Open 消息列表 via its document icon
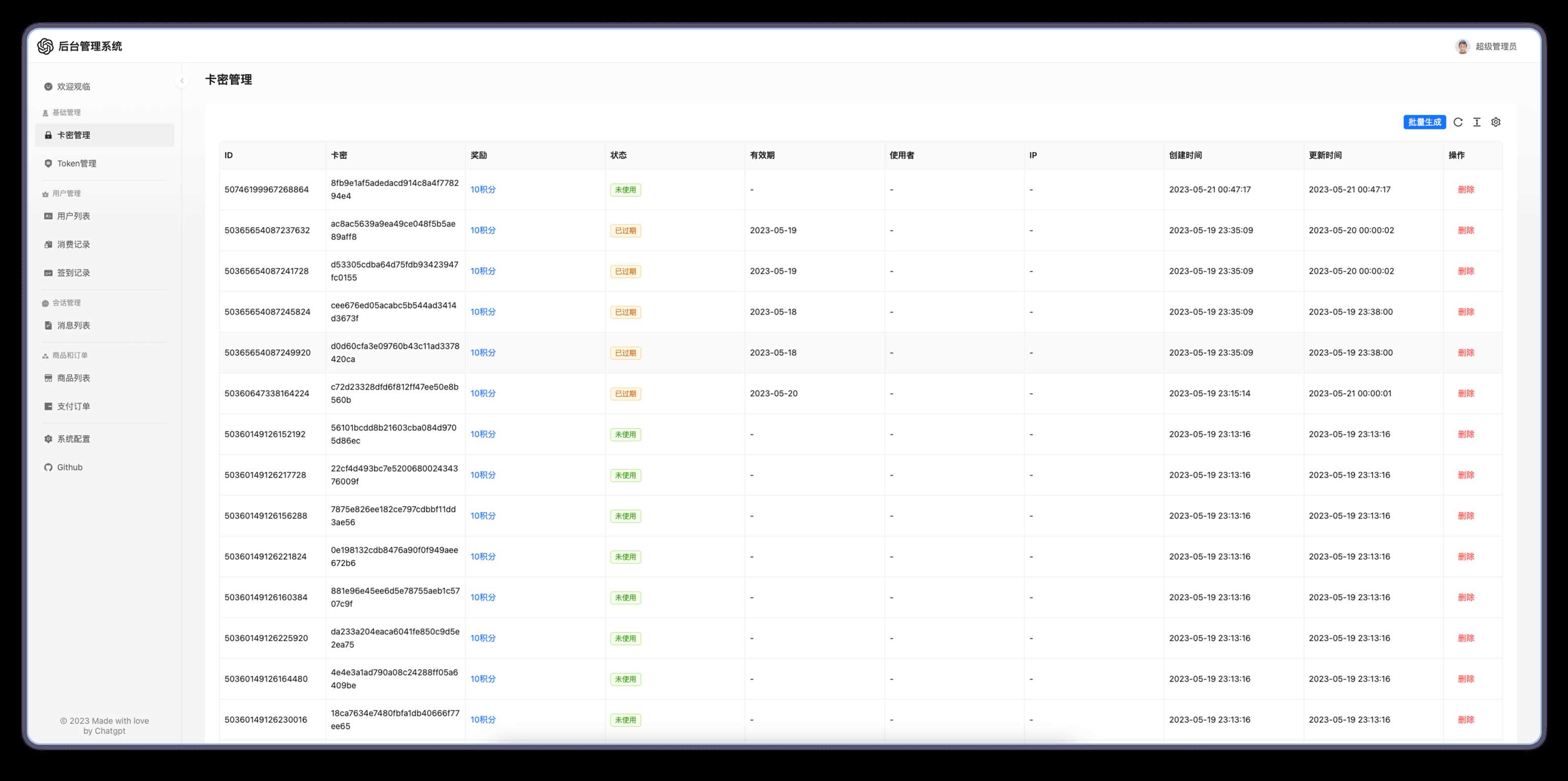The height and width of the screenshot is (781, 1568). point(48,325)
